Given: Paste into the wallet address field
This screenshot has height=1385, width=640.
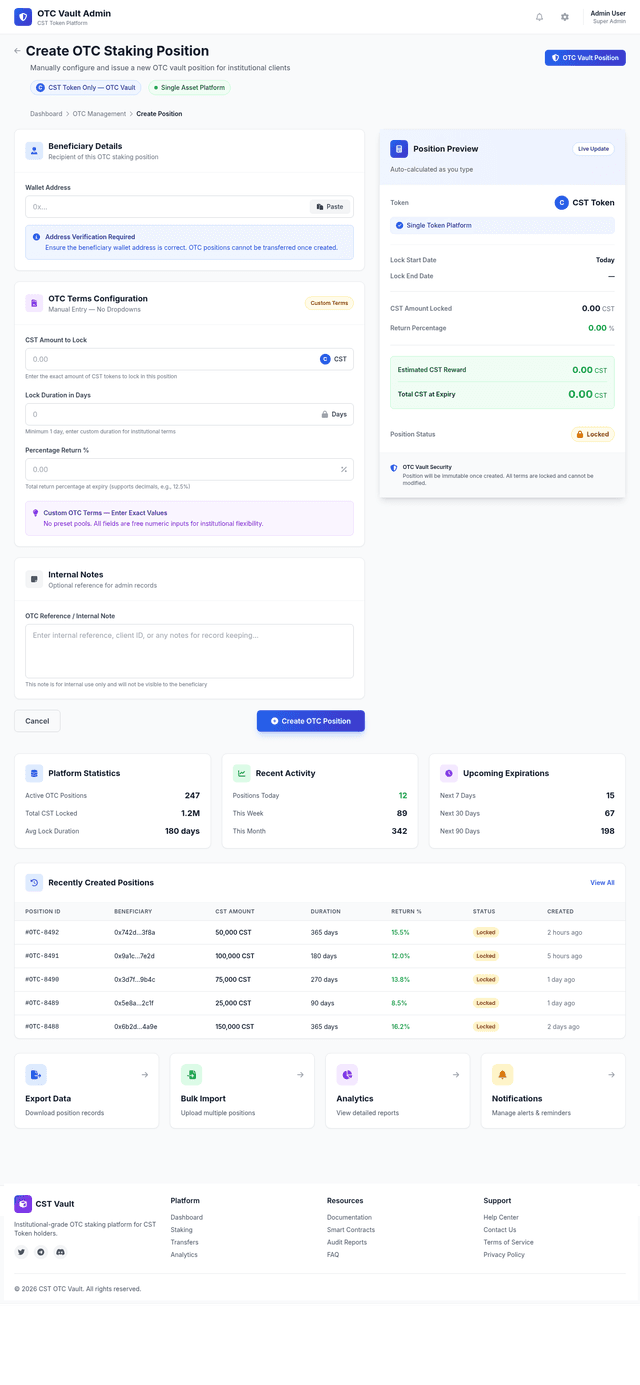Looking at the screenshot, I should (330, 207).
